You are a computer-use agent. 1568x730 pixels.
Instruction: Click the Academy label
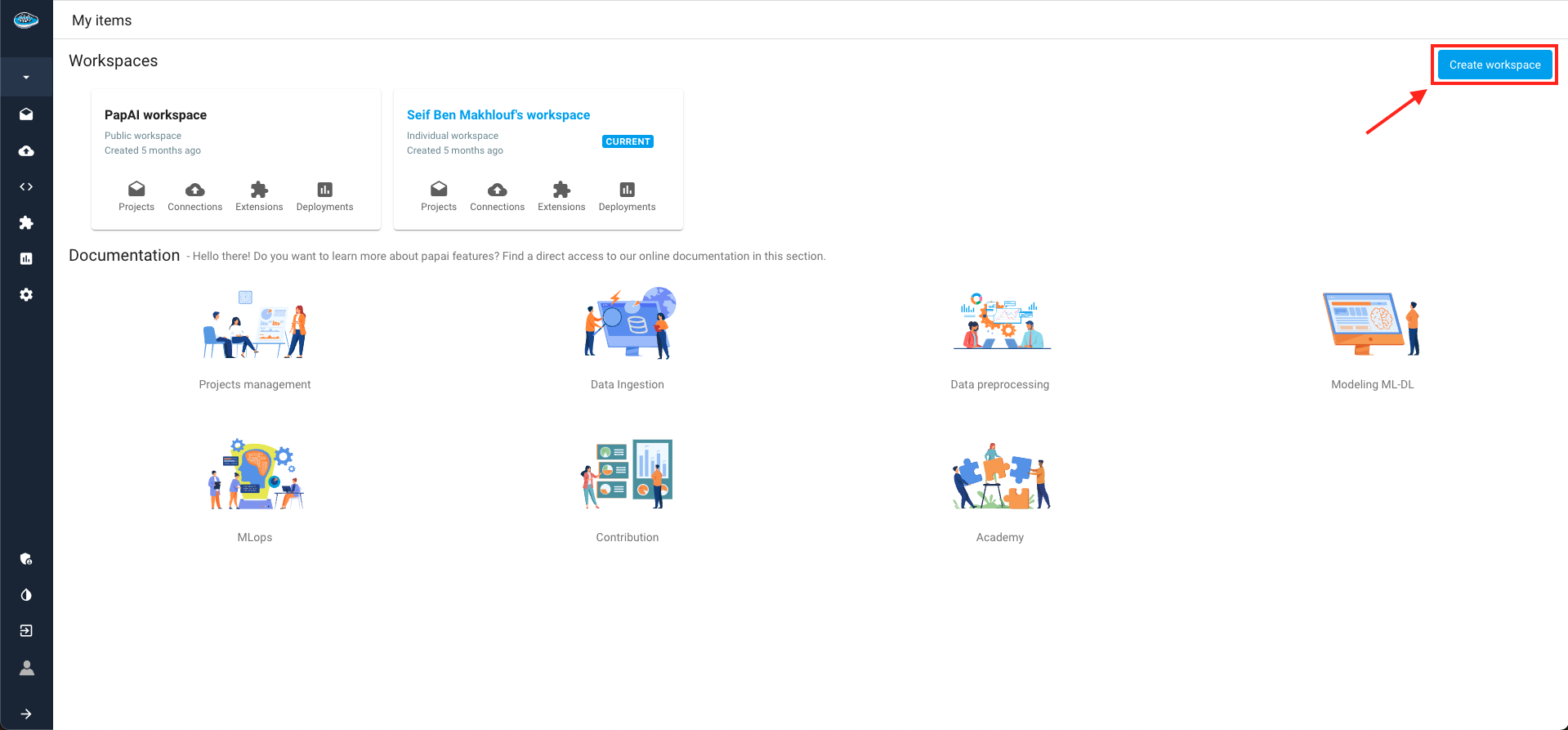1000,537
